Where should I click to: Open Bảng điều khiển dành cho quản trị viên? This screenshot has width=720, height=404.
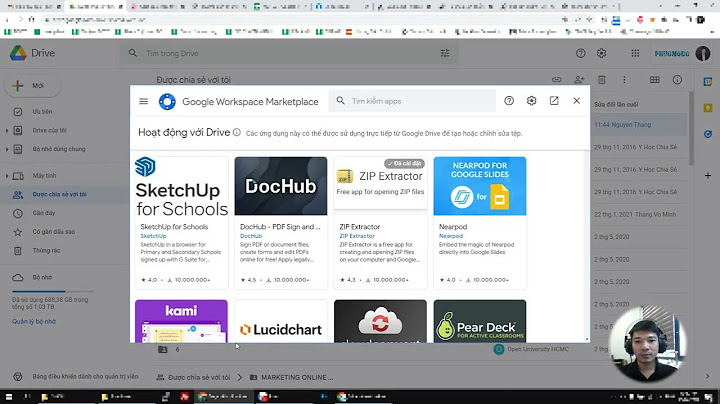coord(85,376)
